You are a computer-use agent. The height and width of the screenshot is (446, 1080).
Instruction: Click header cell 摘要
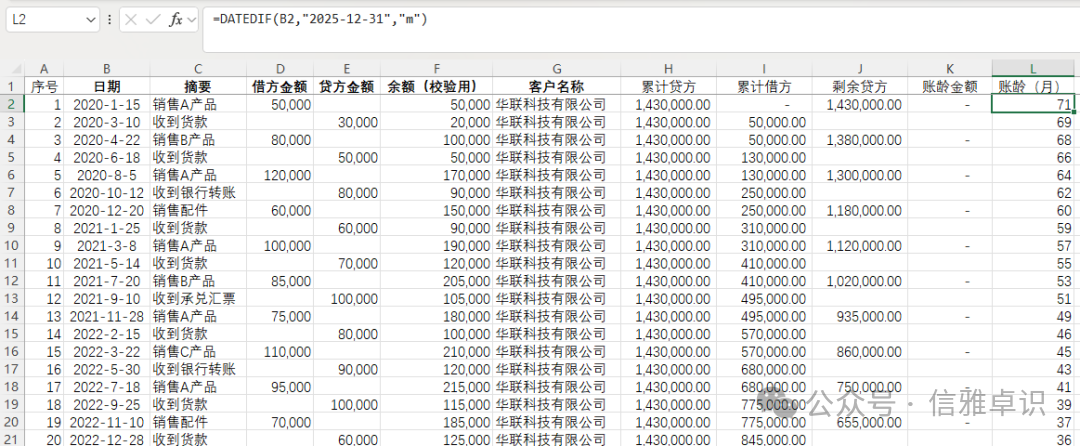point(198,87)
